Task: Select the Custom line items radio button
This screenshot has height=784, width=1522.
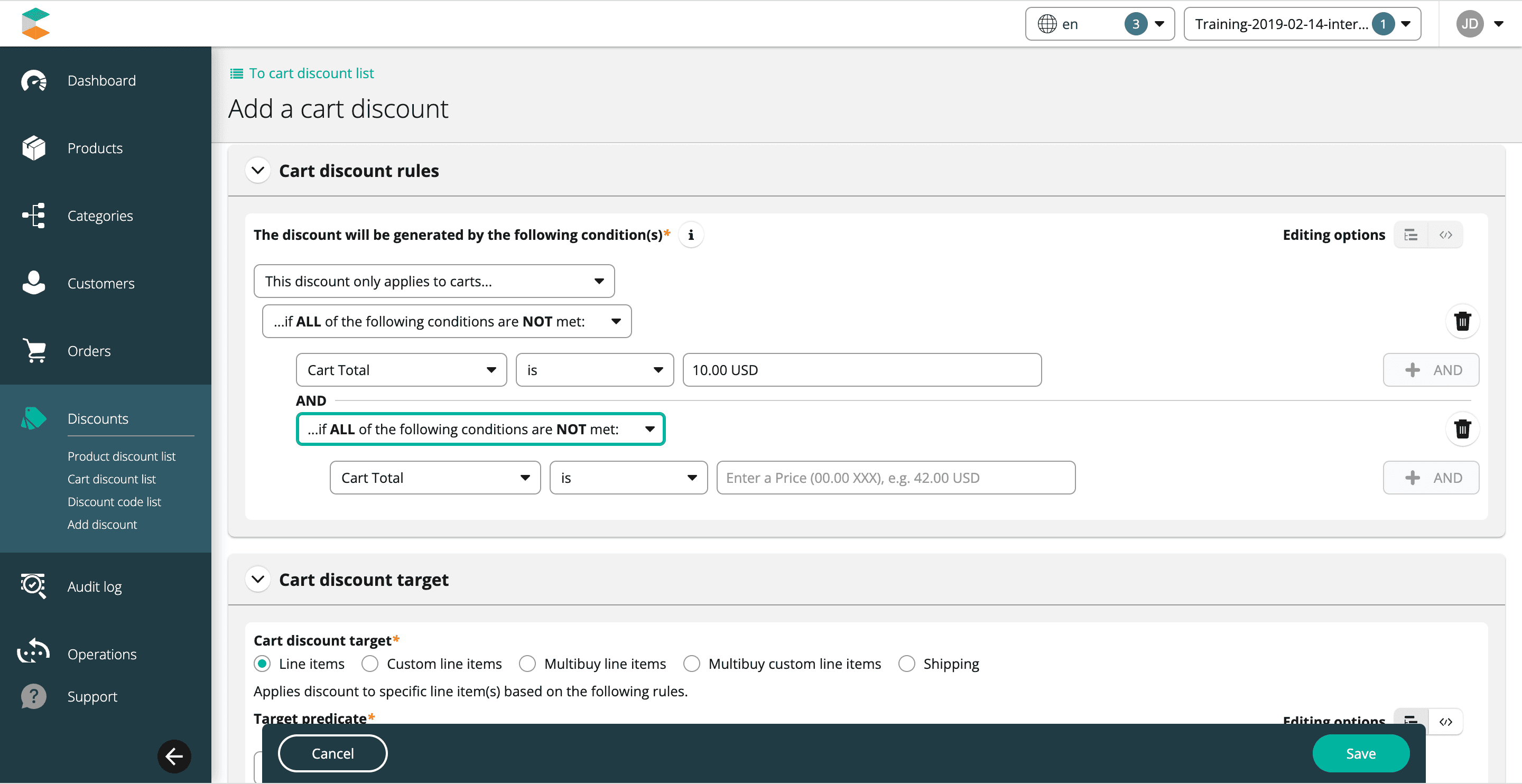Action: point(370,663)
